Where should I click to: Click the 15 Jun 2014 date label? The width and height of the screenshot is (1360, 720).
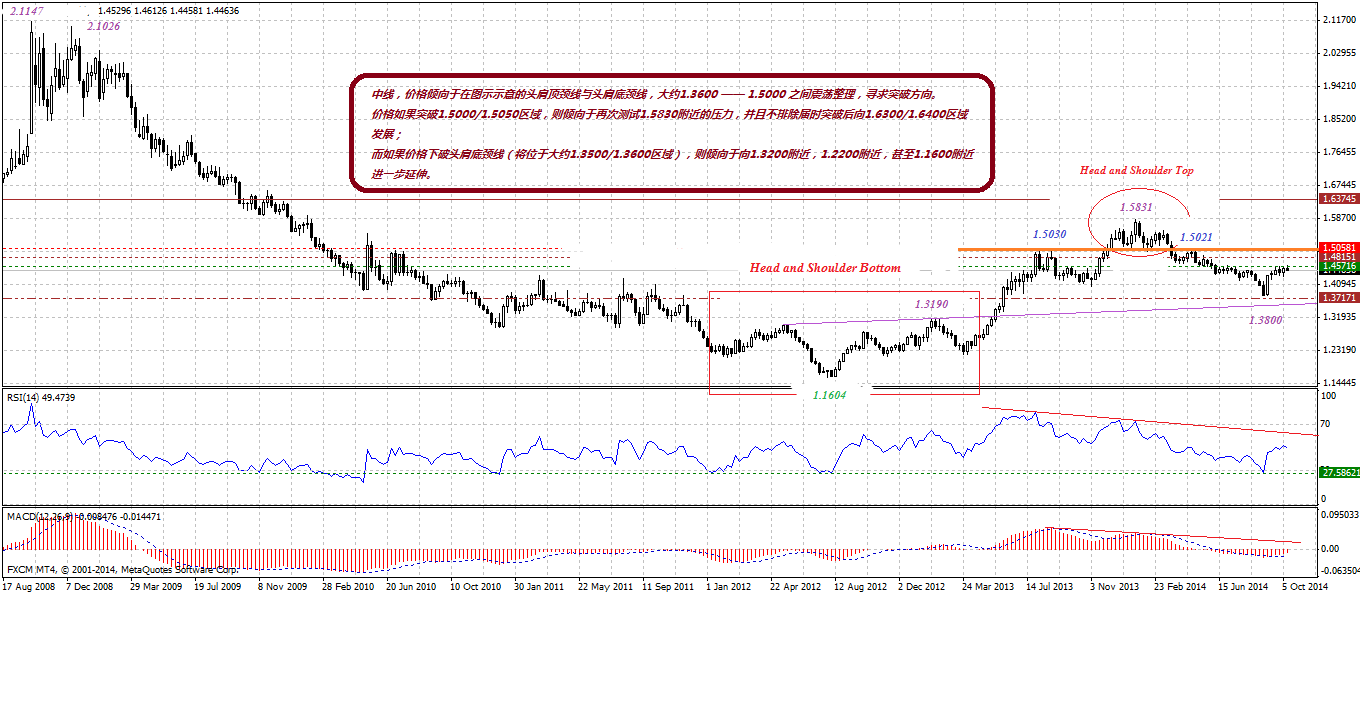click(x=1244, y=587)
